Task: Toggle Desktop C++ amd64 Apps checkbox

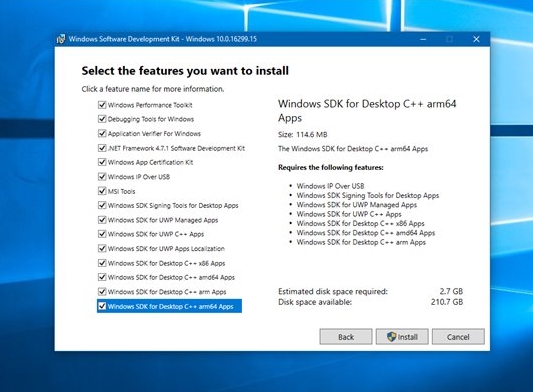Action: point(102,277)
